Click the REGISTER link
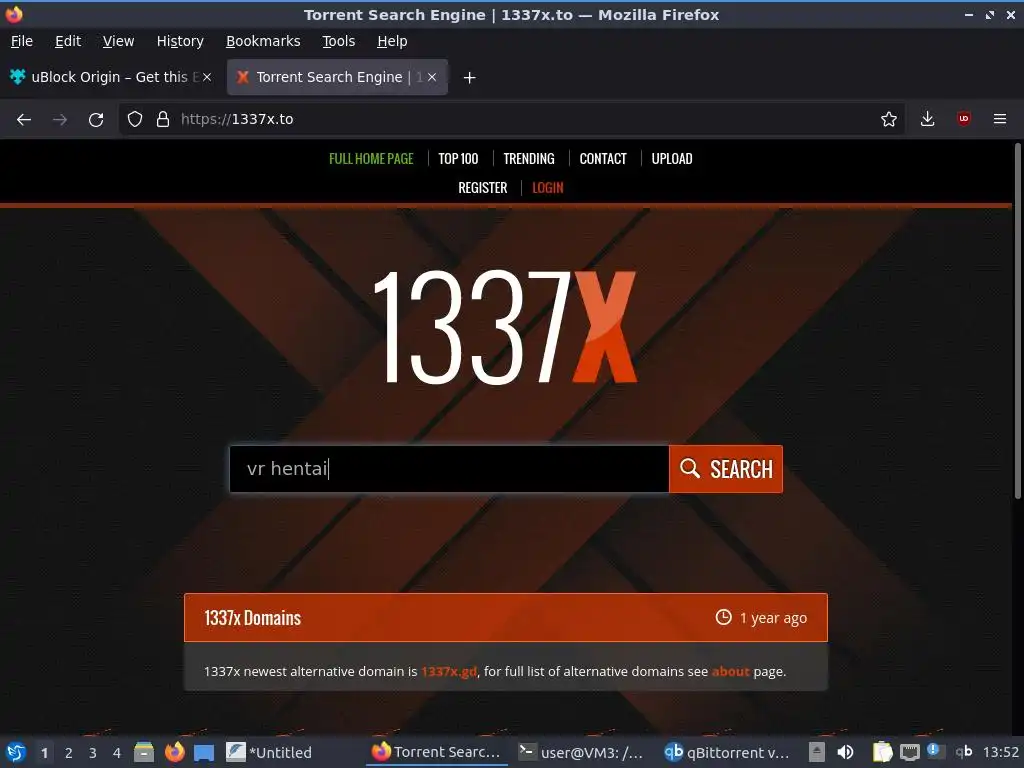This screenshot has height=768, width=1024. [x=483, y=188]
